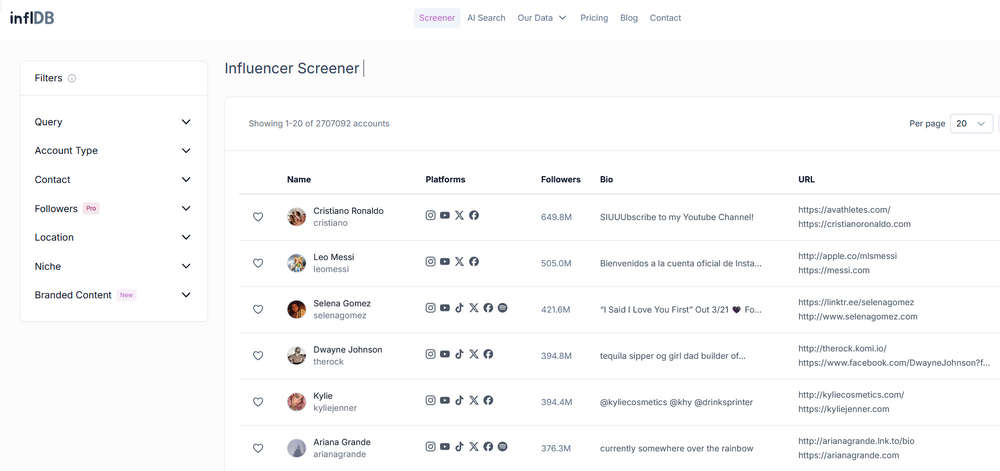This screenshot has height=471, width=1000.
Task: Open Dwayne Johnson's TikTok icon
Action: point(459,354)
